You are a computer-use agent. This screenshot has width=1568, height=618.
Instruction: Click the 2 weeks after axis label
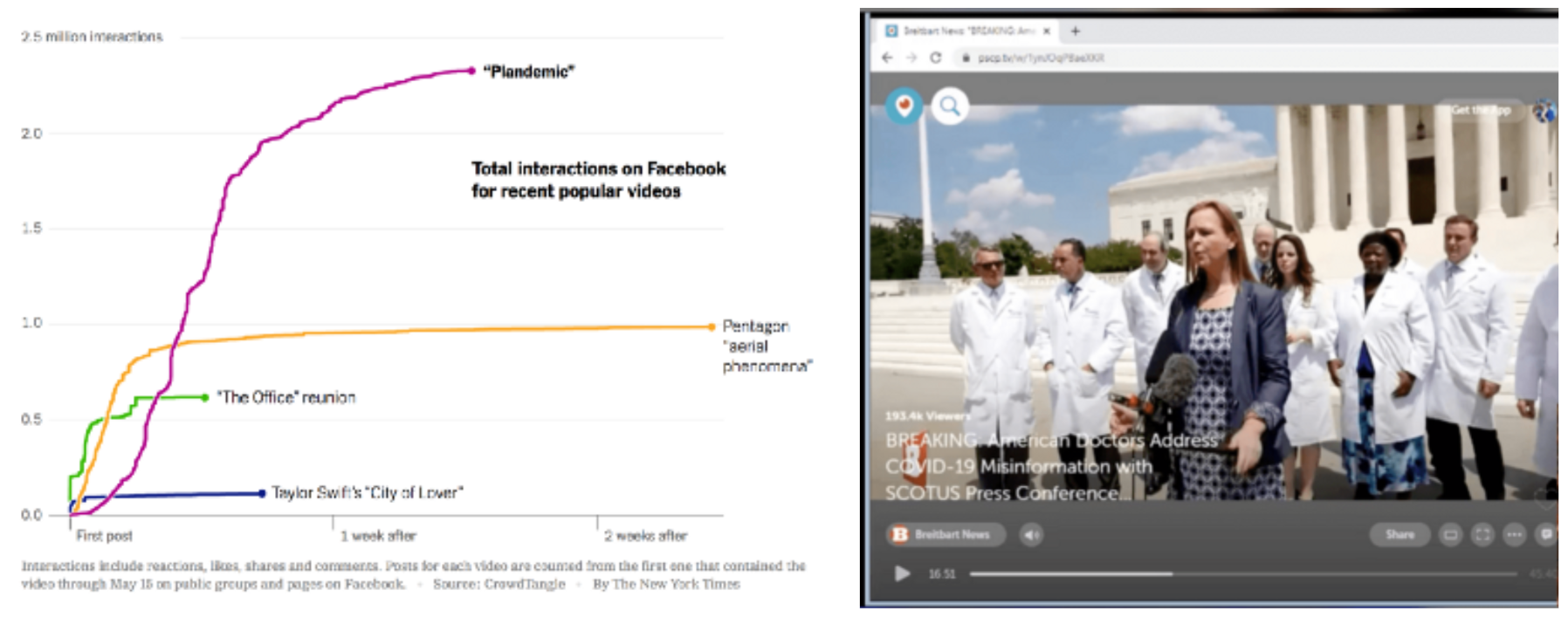[646, 536]
